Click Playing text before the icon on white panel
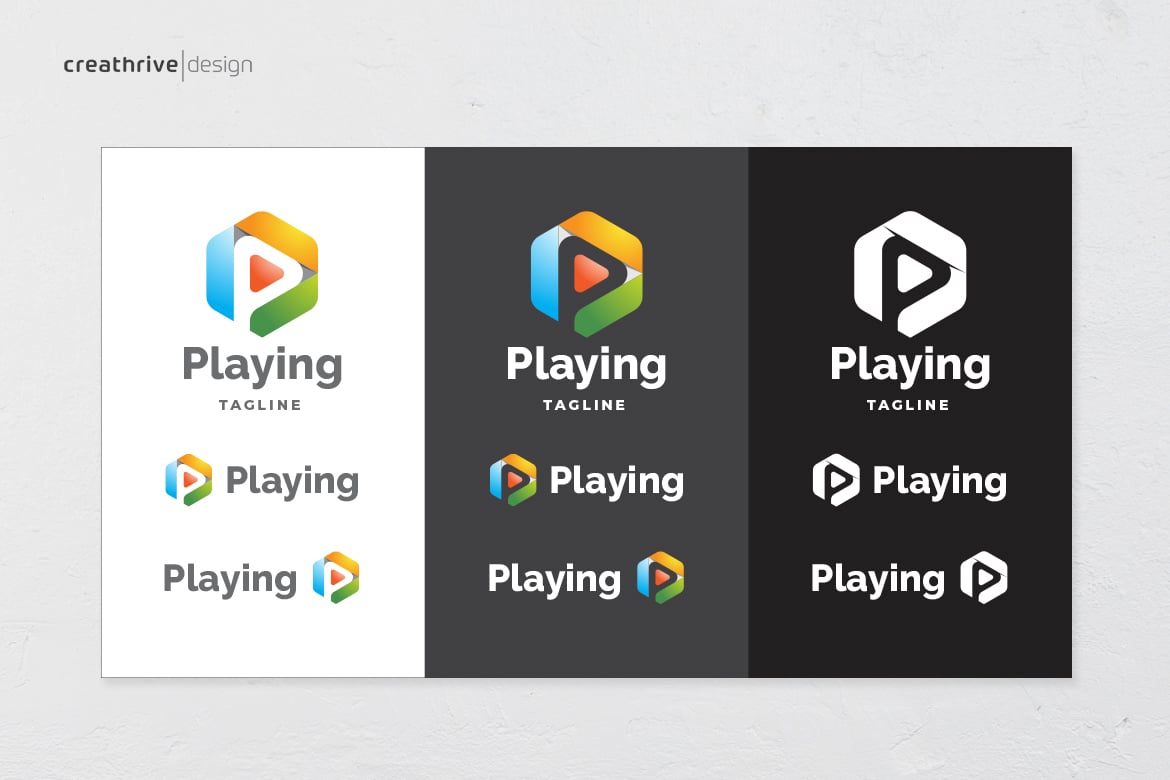The width and height of the screenshot is (1170, 780). 230,580
